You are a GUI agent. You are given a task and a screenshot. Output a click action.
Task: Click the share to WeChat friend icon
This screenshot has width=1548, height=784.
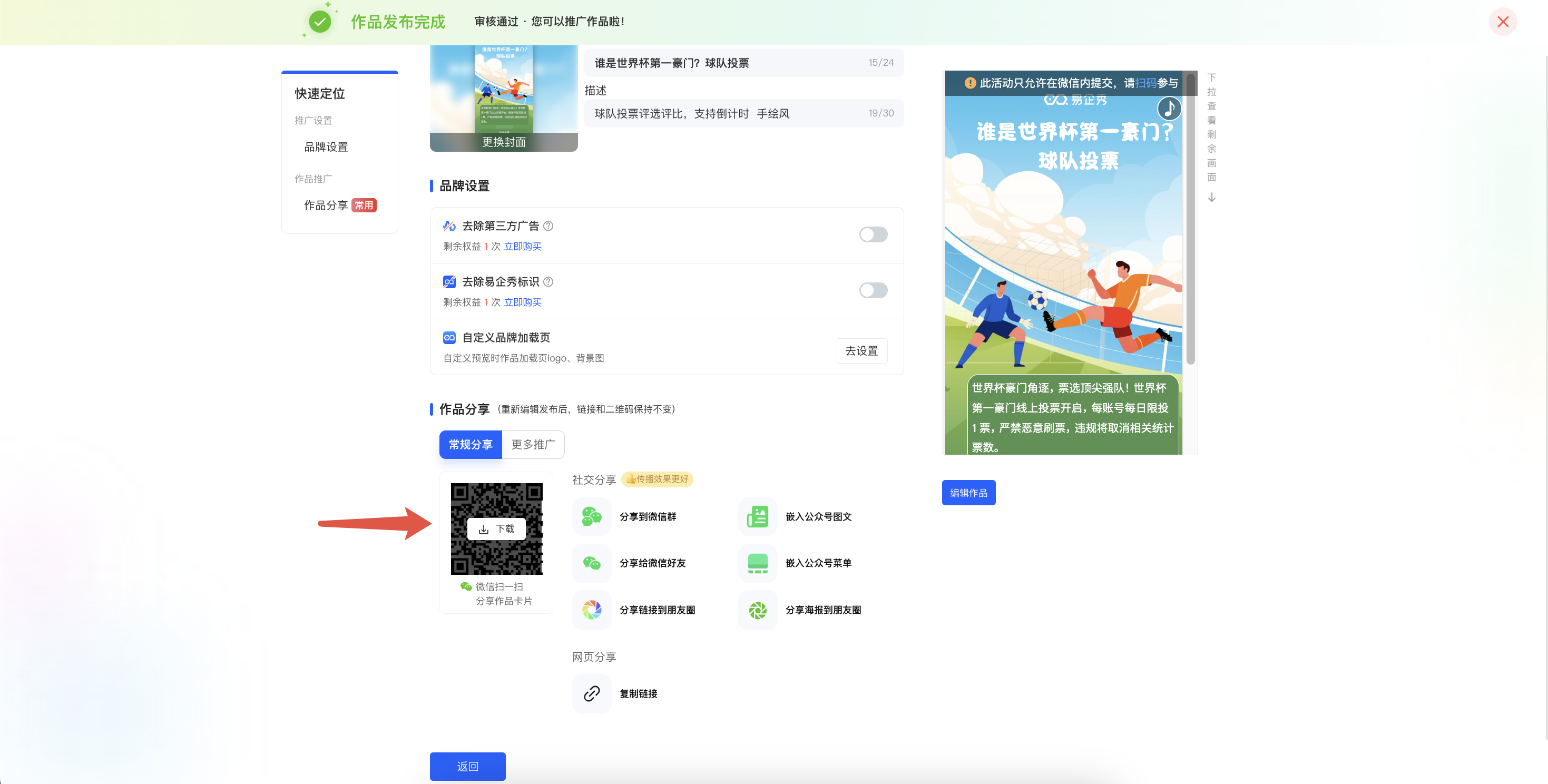(592, 563)
